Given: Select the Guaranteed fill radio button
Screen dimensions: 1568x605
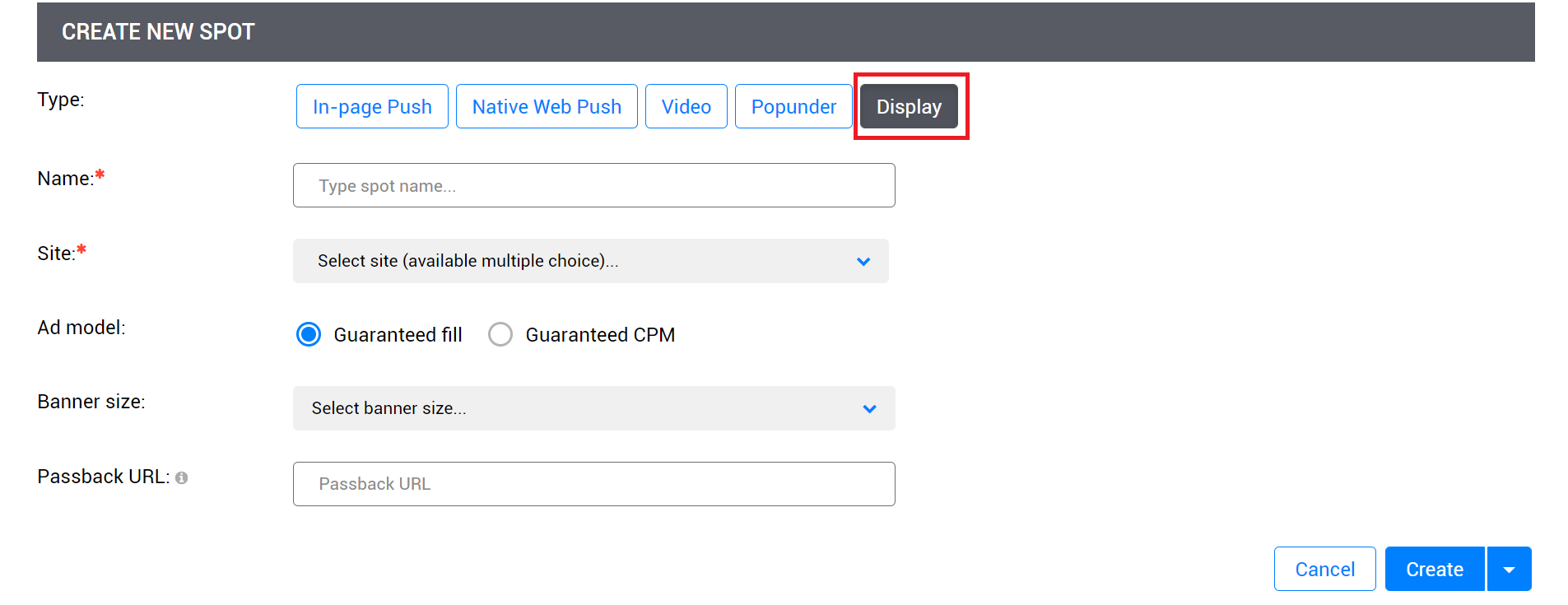Looking at the screenshot, I should click(309, 335).
